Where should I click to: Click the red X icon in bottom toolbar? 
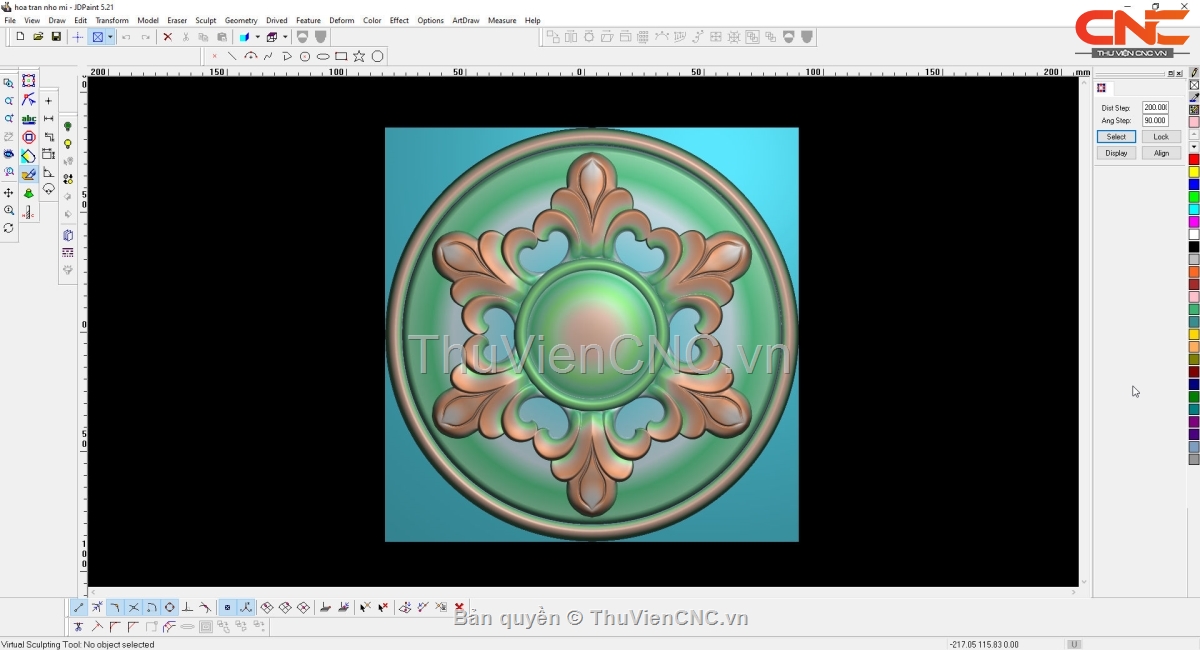point(459,607)
